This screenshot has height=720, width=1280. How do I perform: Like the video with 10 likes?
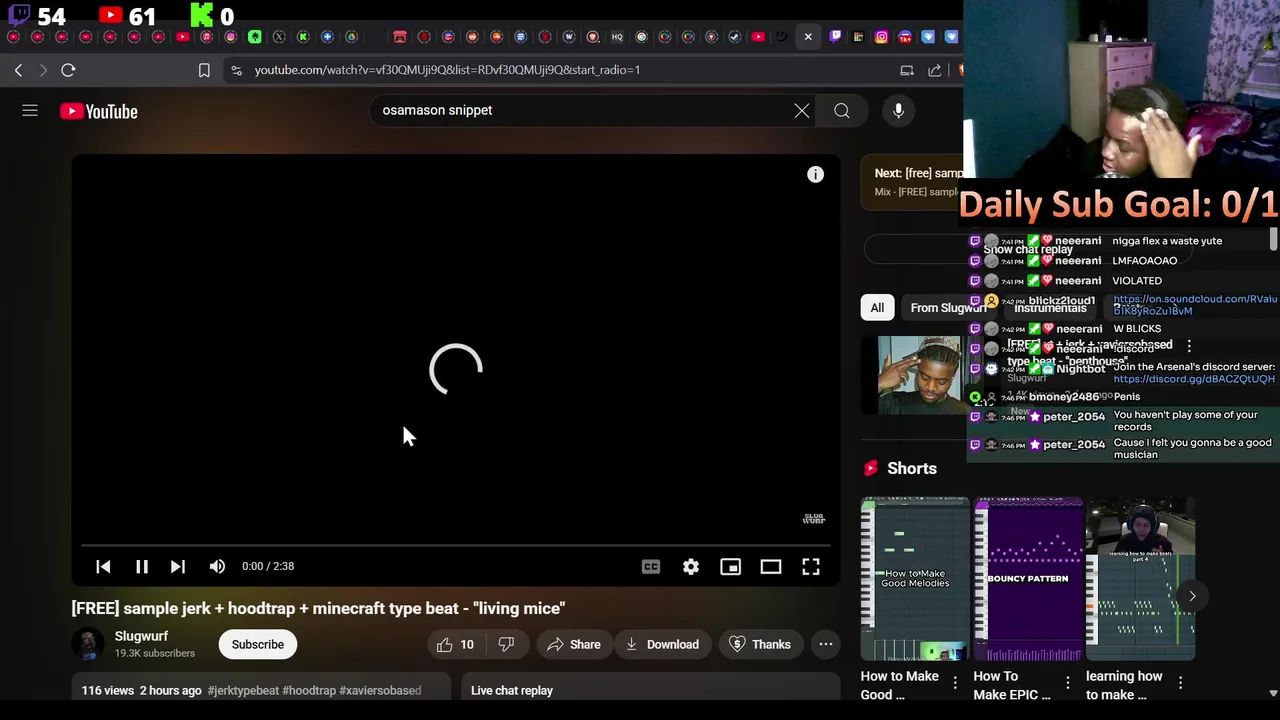[455, 644]
